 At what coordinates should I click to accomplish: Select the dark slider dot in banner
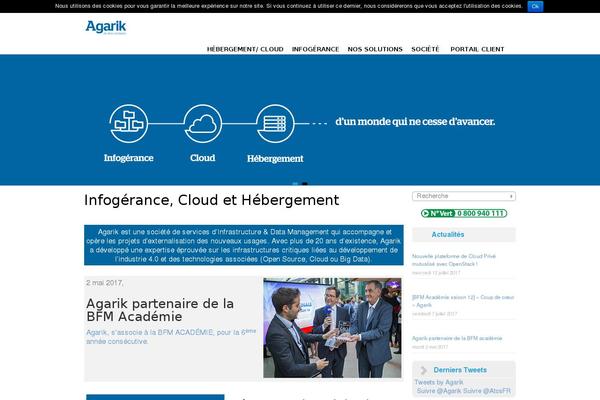[305, 184]
